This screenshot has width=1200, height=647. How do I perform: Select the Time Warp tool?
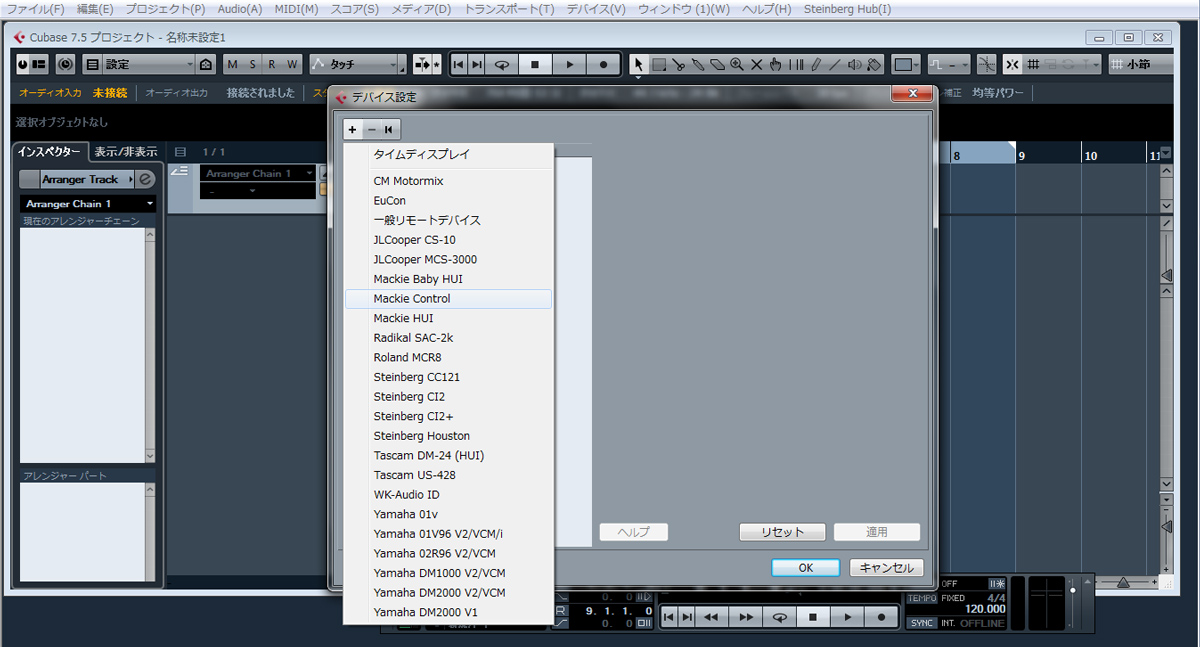coord(796,64)
